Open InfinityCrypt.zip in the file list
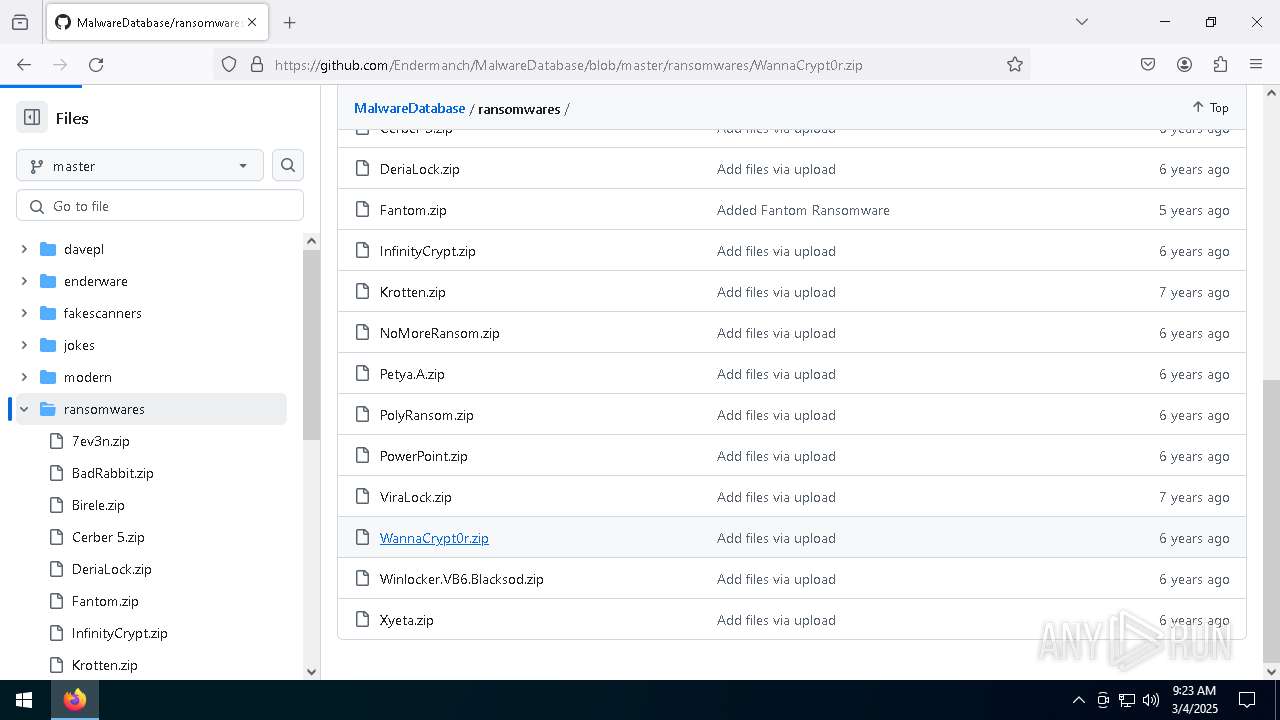 pyautogui.click(x=428, y=251)
